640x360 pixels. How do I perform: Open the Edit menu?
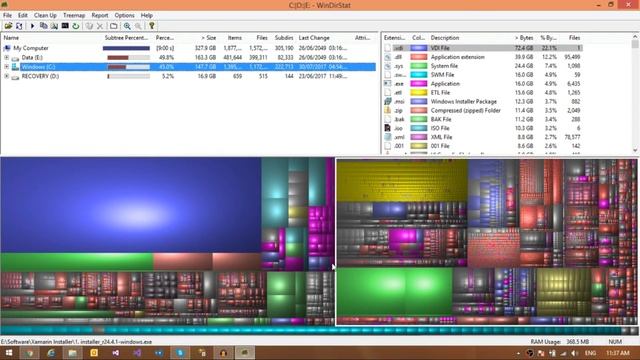22,16
